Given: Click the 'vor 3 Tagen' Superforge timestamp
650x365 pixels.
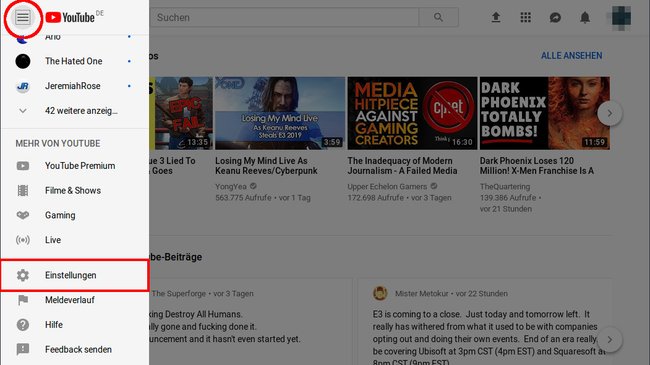Looking at the screenshot, I should (x=233, y=293).
